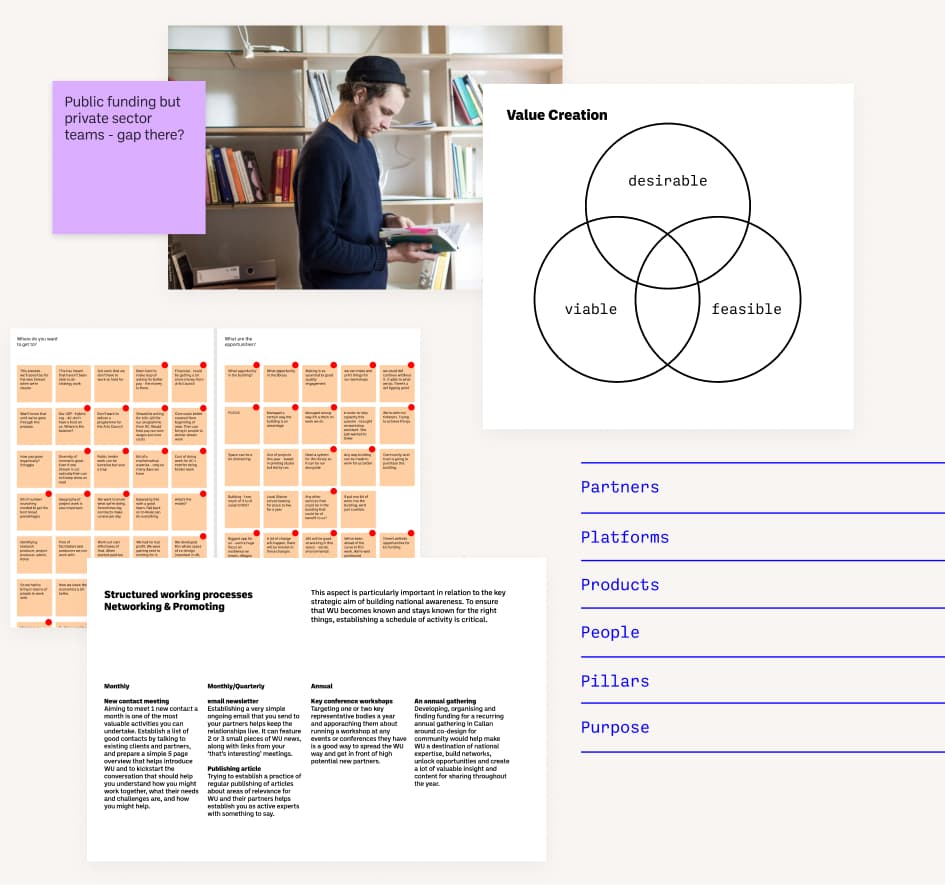Click 'New contact meeting' subheading
This screenshot has width=945, height=886.
click(136, 701)
